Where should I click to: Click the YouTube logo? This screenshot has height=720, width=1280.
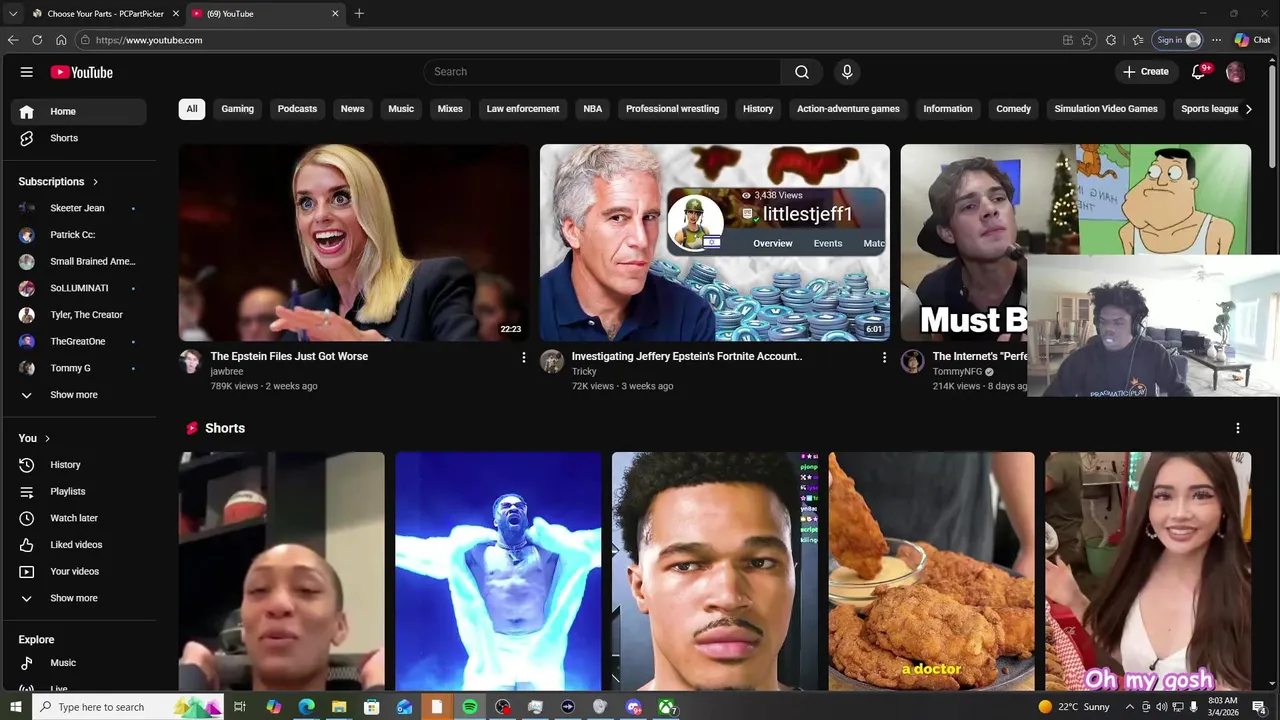click(x=81, y=72)
